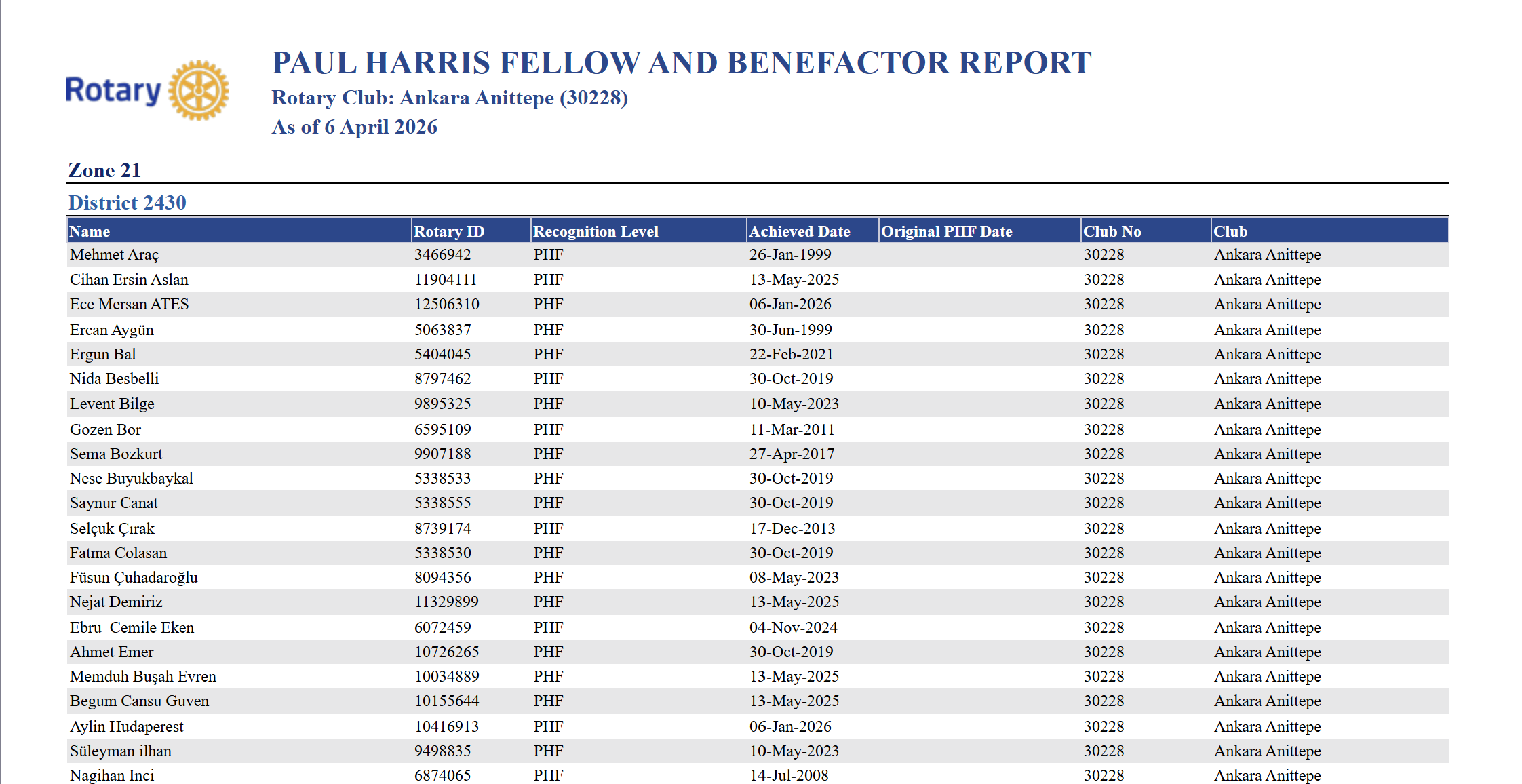Click the name 'Memduh Buşah Evren'
This screenshot has height=784, width=1522.
pos(143,677)
